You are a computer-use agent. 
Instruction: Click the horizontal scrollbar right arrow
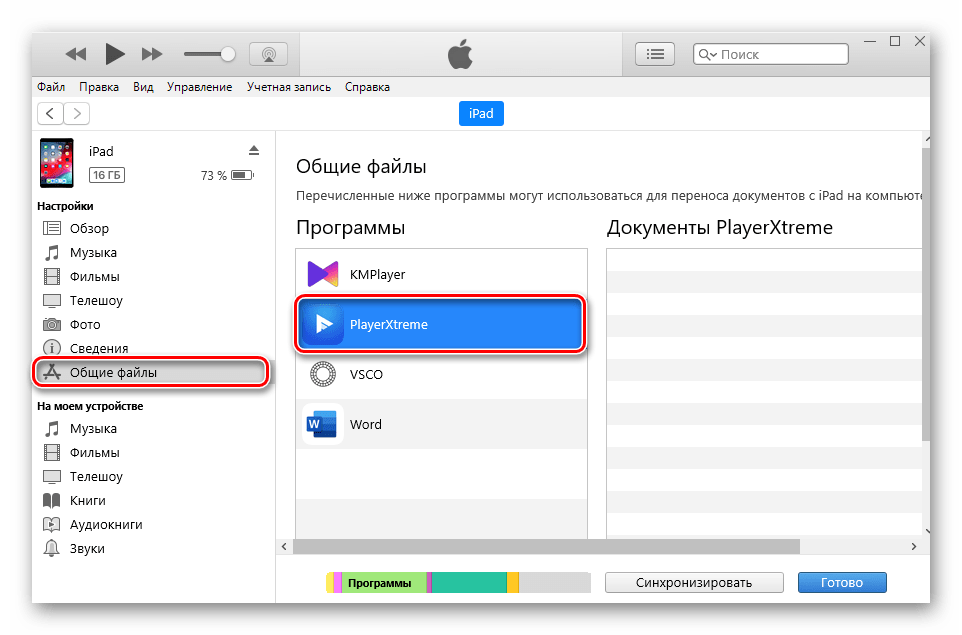pyautogui.click(x=914, y=546)
